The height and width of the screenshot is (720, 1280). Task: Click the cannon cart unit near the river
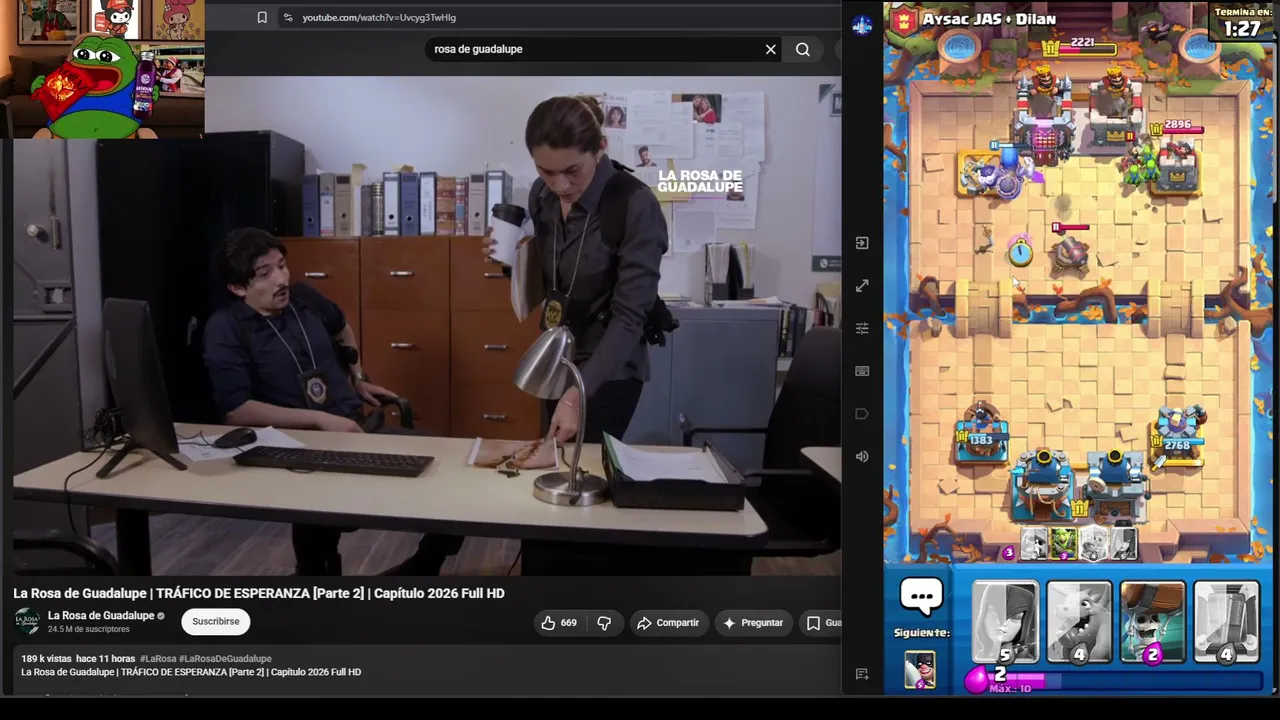pyautogui.click(x=1069, y=255)
